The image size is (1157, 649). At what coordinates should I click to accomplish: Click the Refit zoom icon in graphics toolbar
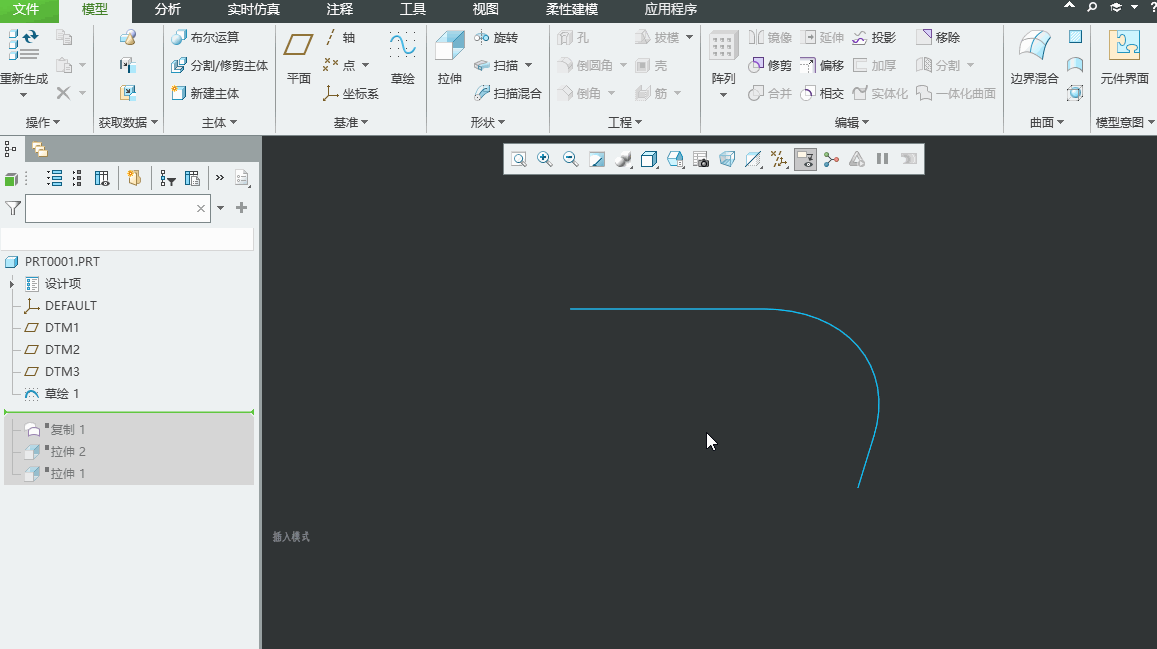click(519, 159)
